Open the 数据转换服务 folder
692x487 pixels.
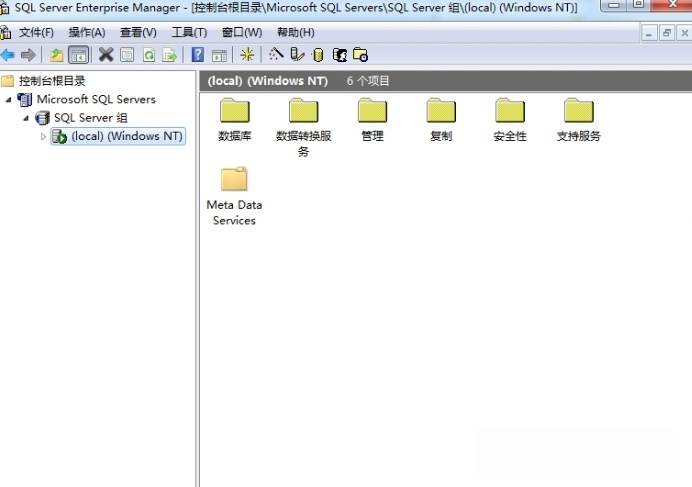pyautogui.click(x=304, y=128)
